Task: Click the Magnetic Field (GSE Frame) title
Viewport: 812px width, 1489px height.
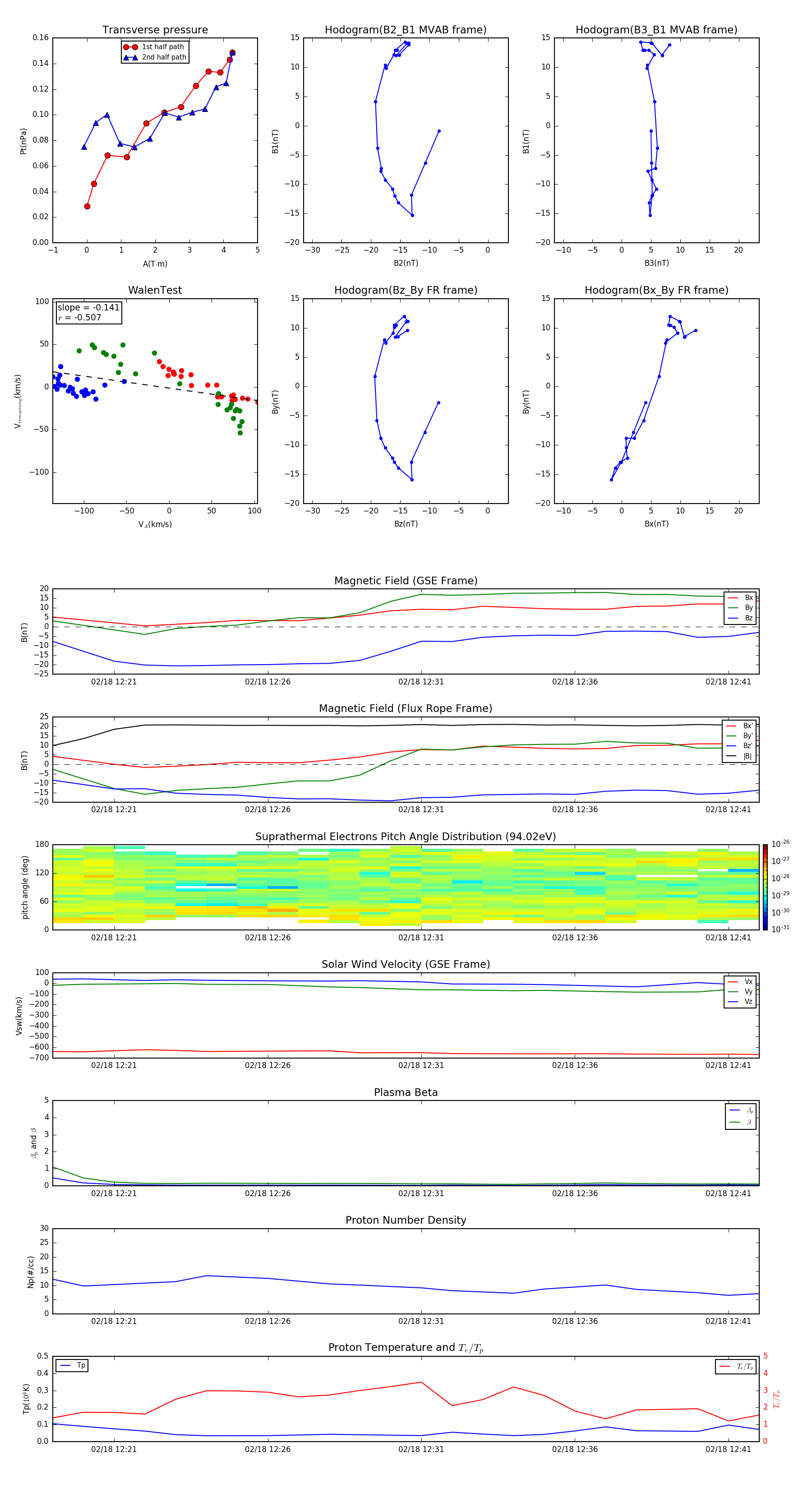Action: point(406,581)
